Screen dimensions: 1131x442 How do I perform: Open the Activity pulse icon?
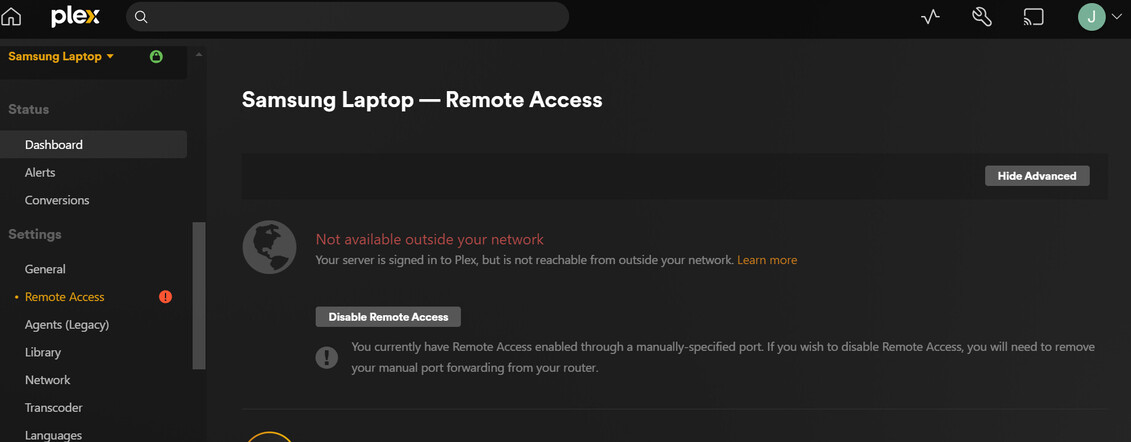point(930,17)
